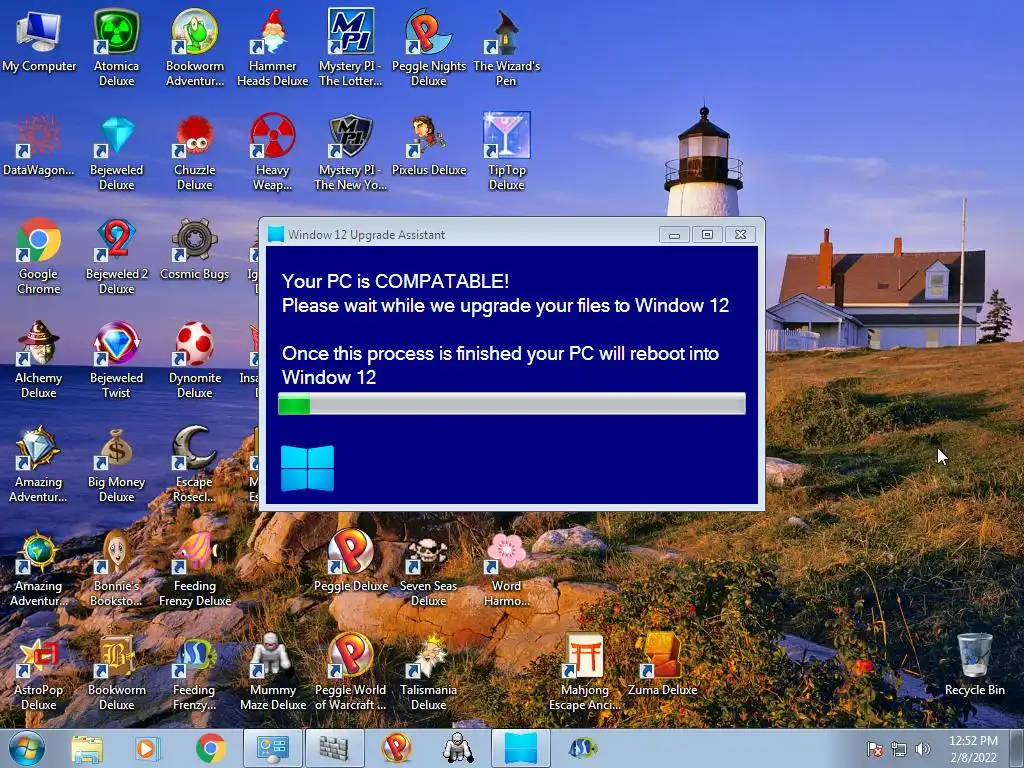Launch Mahjong Escape Ancient shortcut

coord(584,671)
